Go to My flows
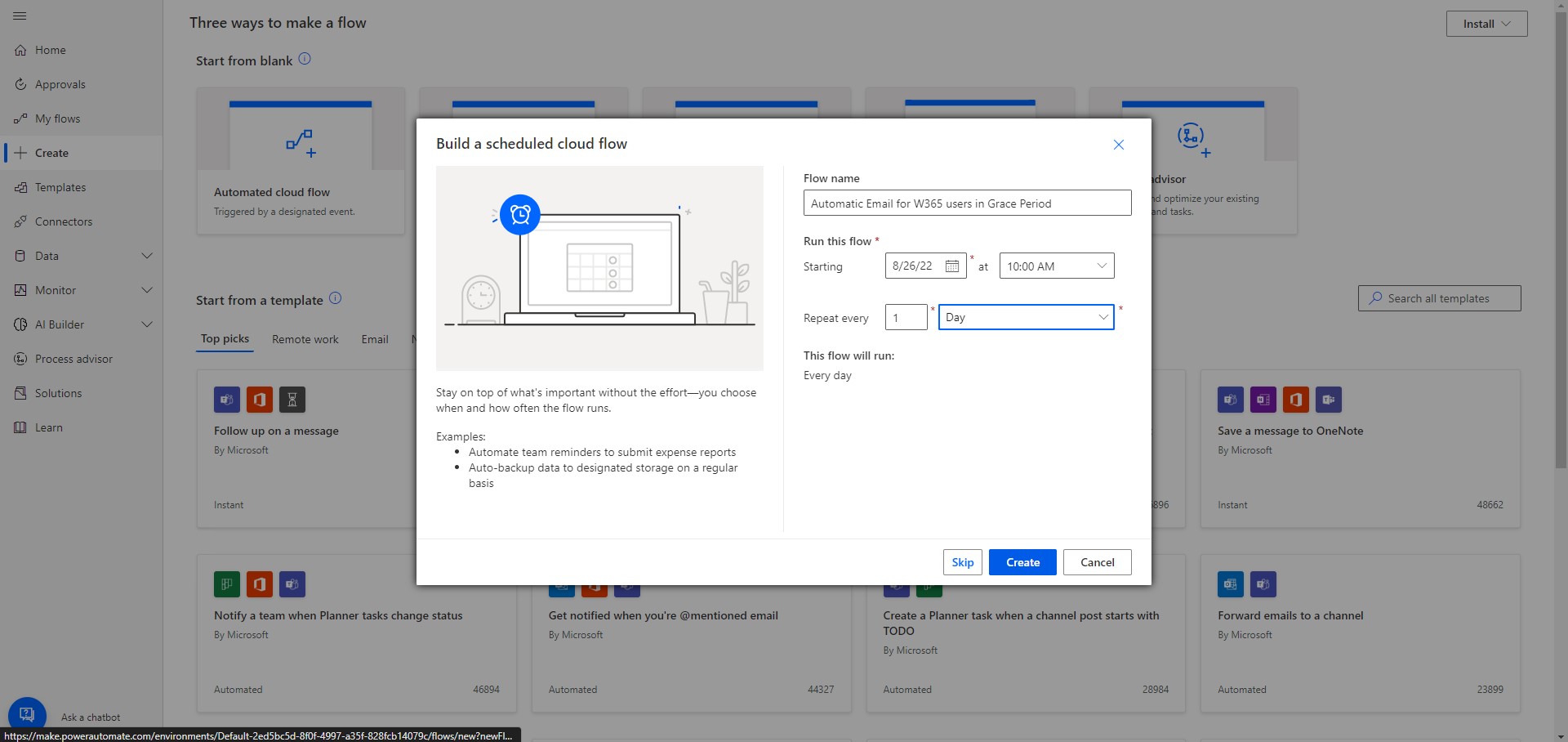The image size is (1568, 742). coord(57,118)
